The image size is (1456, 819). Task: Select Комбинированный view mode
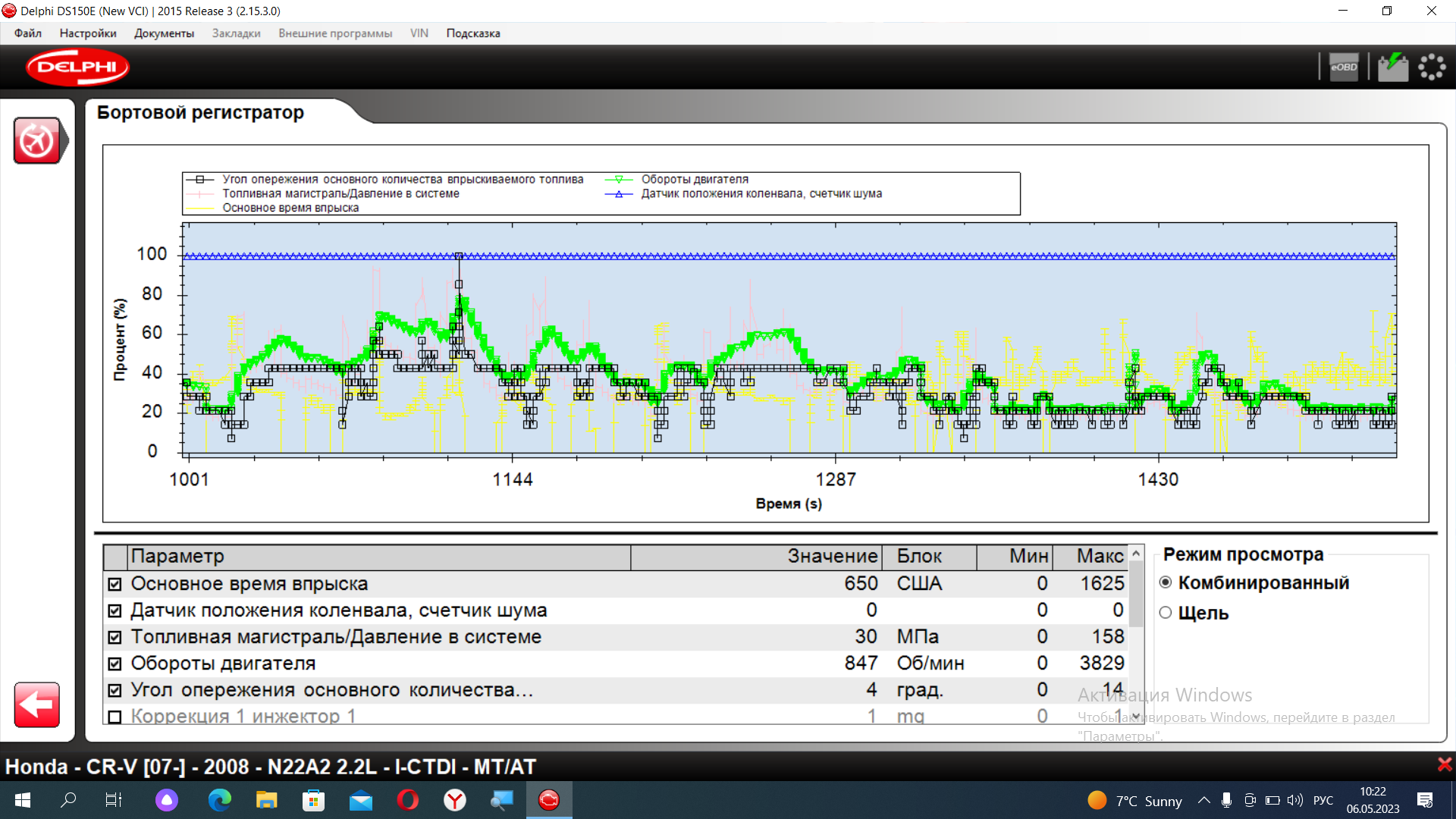click(1166, 582)
